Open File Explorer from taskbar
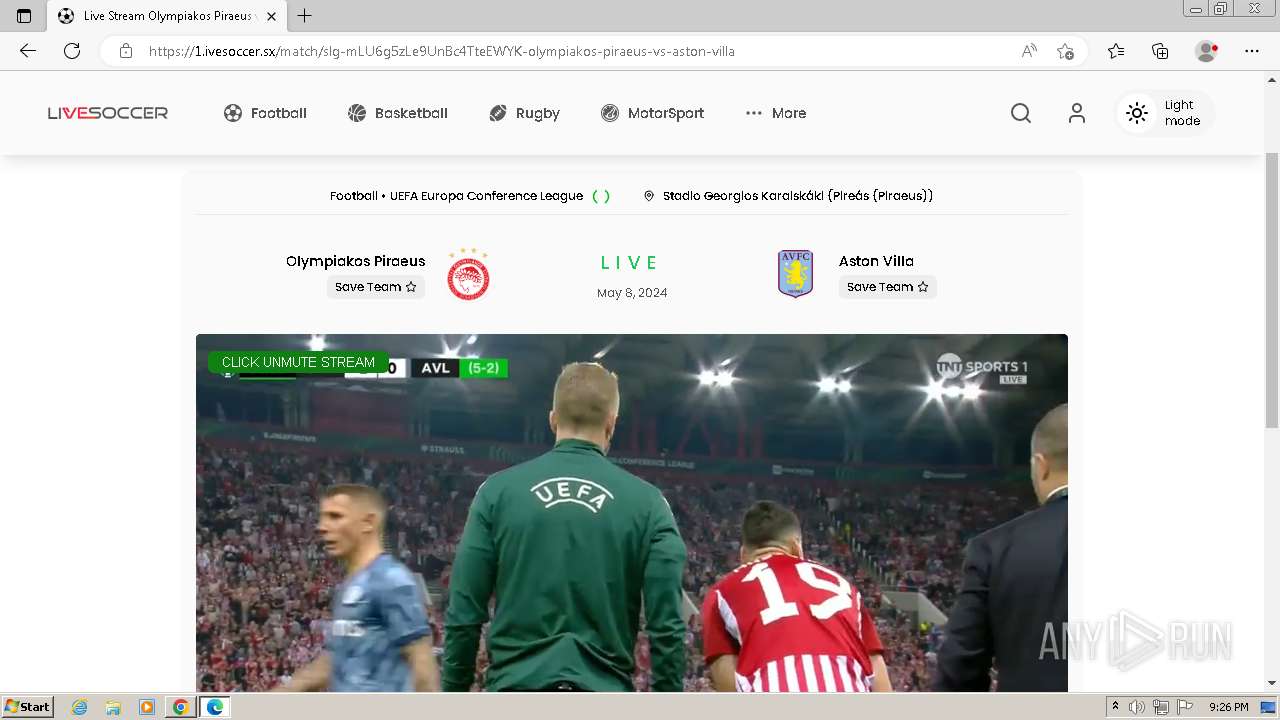The image size is (1280, 720). point(113,707)
